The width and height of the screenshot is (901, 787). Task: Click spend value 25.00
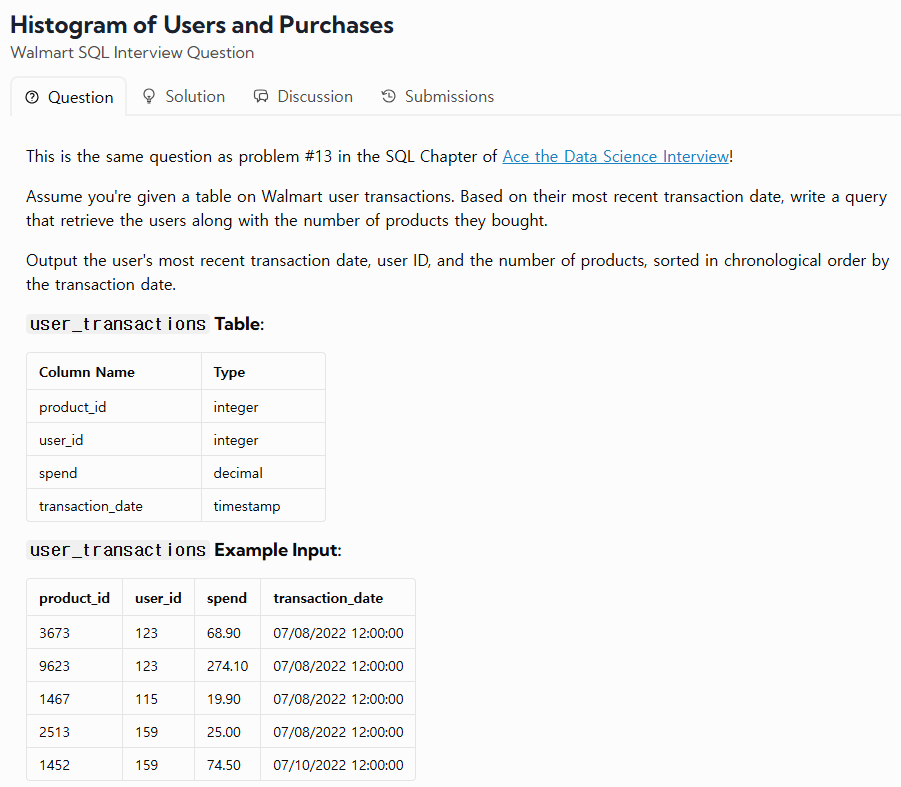pyautogui.click(x=227, y=732)
